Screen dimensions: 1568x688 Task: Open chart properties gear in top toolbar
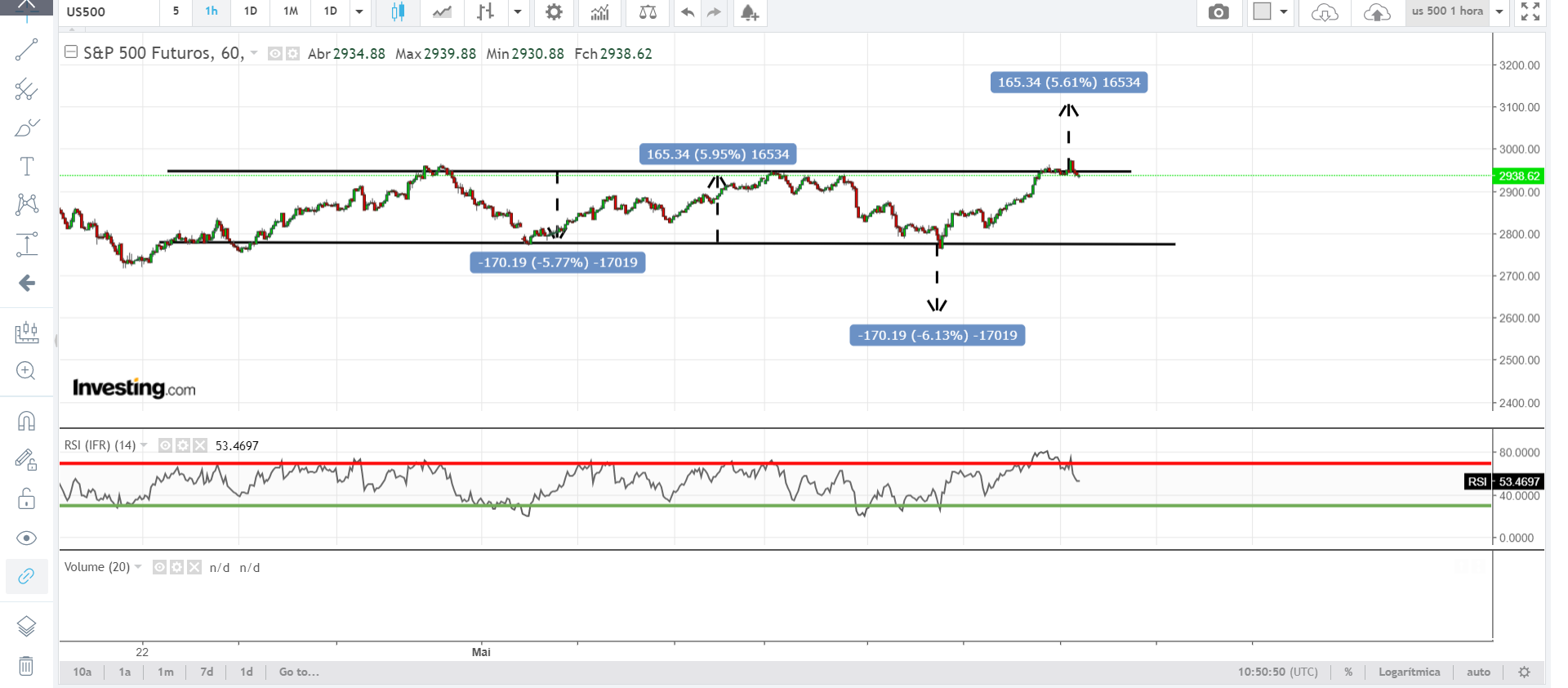[x=554, y=12]
